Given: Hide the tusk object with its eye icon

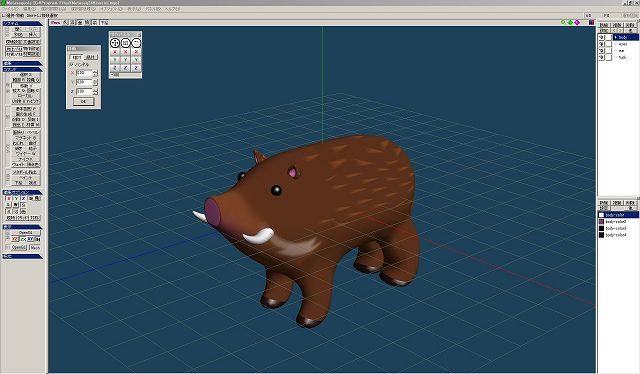Looking at the screenshot, I should [x=602, y=58].
